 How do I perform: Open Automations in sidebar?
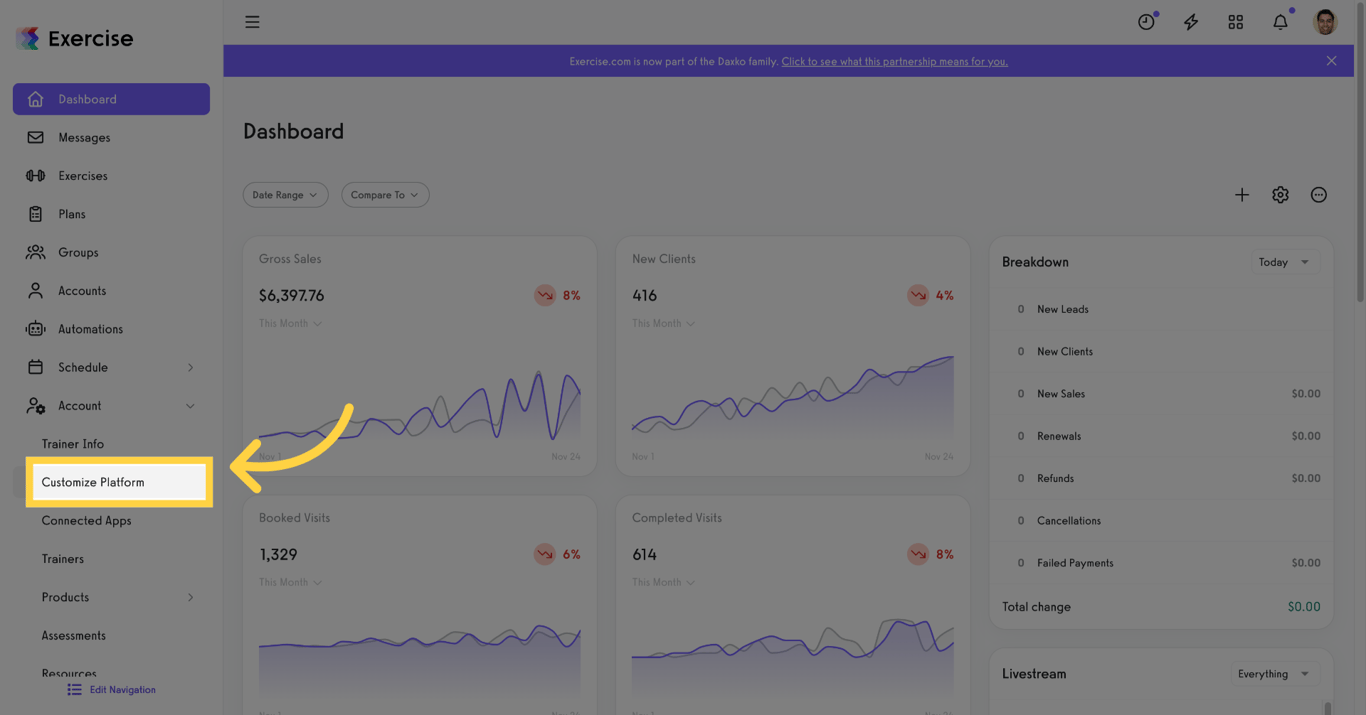pos(90,329)
